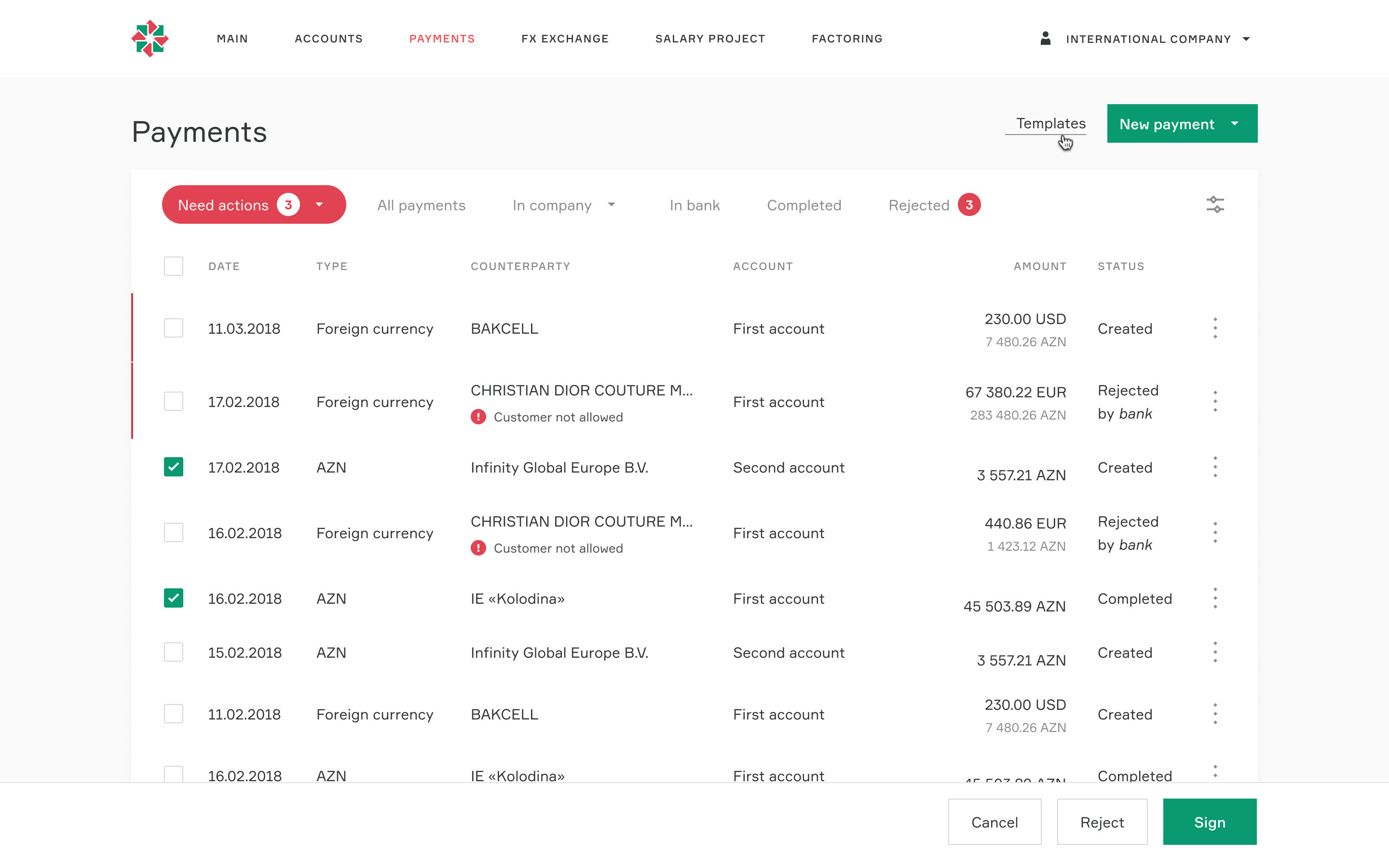Click the green Sign button
The height and width of the screenshot is (868, 1389).
tap(1210, 822)
